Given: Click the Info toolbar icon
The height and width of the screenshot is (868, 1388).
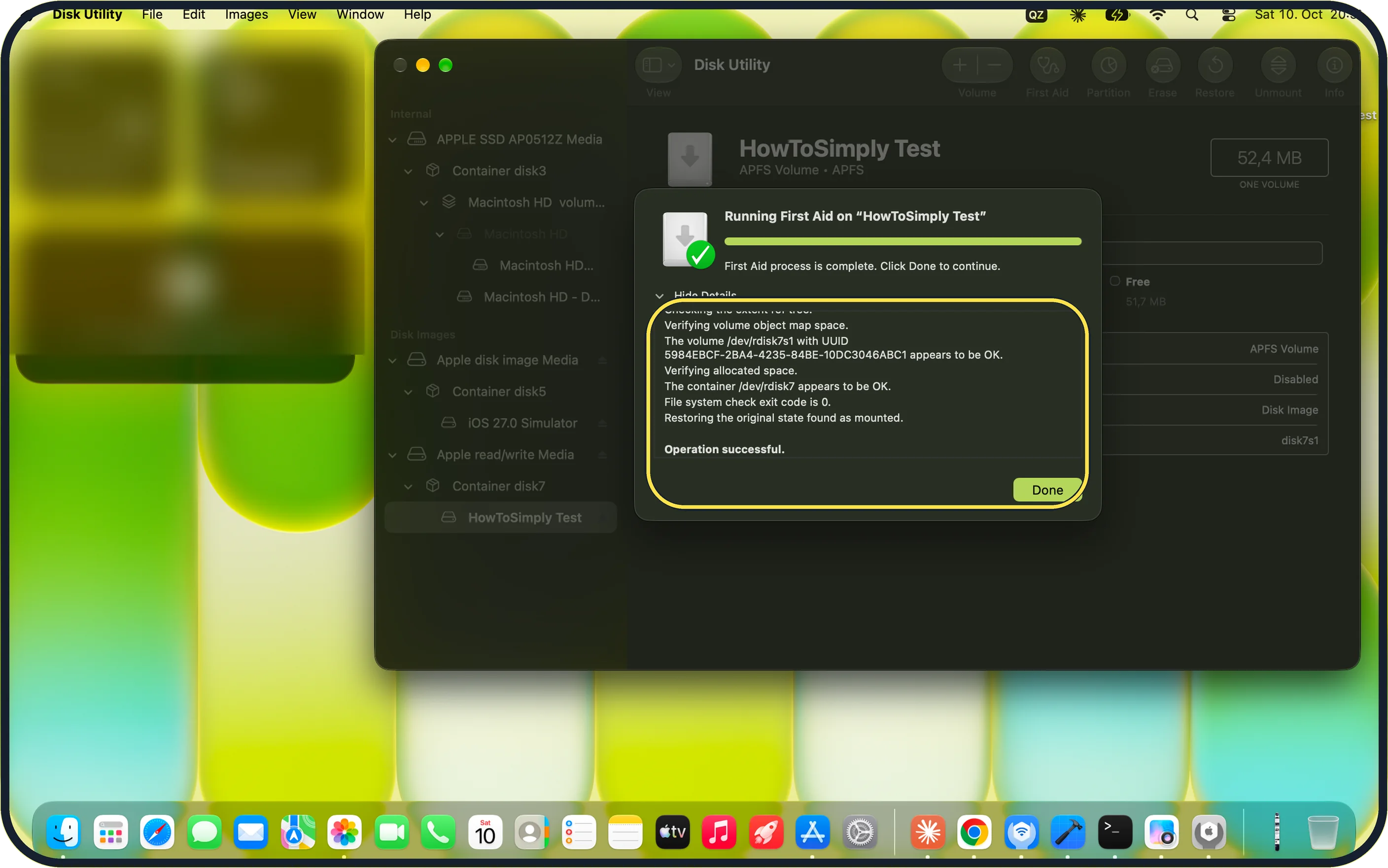Looking at the screenshot, I should tap(1334, 66).
